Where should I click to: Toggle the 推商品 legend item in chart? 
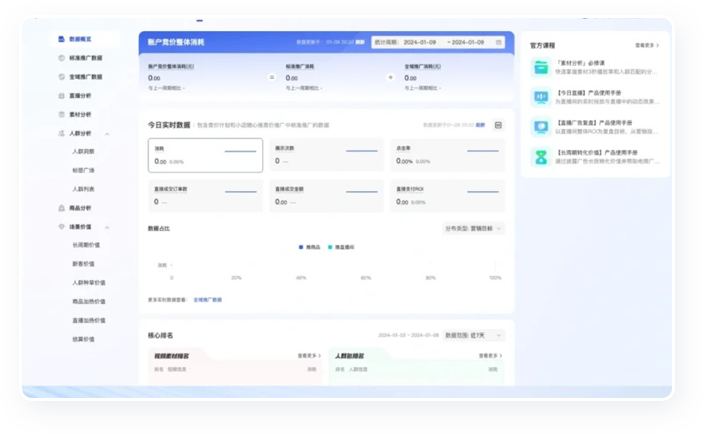coord(306,247)
